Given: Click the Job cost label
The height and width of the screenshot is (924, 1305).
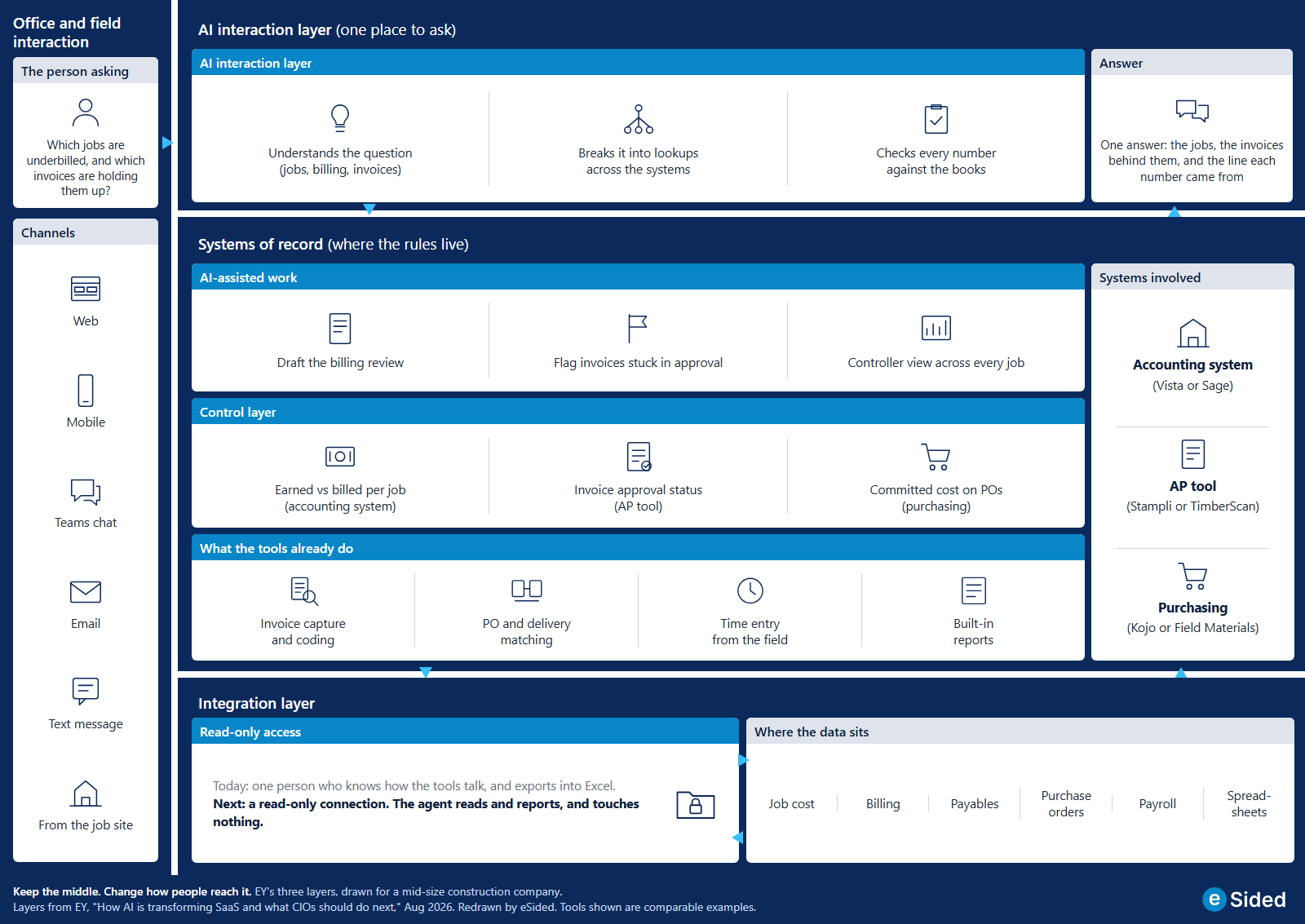Looking at the screenshot, I should [791, 804].
